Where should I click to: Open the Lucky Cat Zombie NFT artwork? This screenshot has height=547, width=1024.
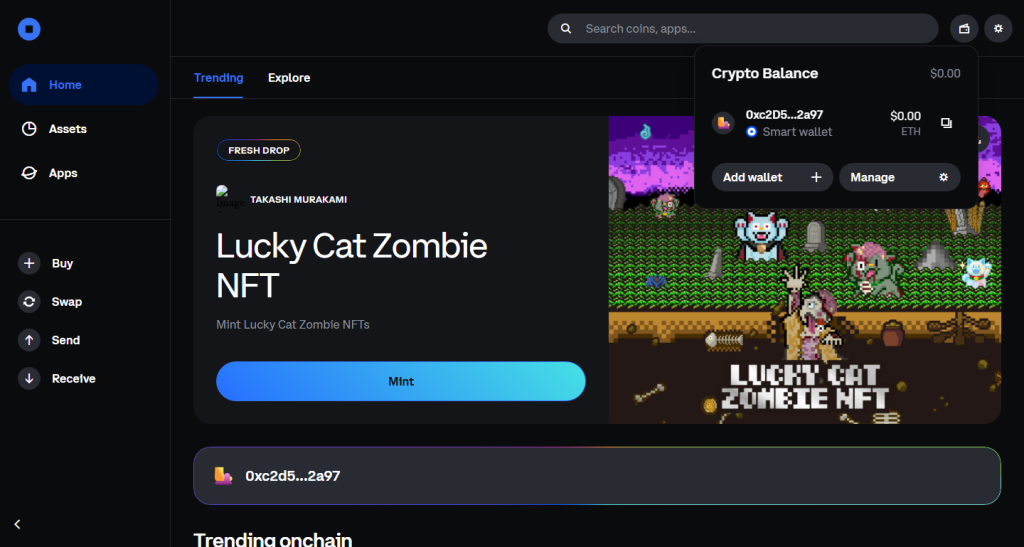coord(805,270)
